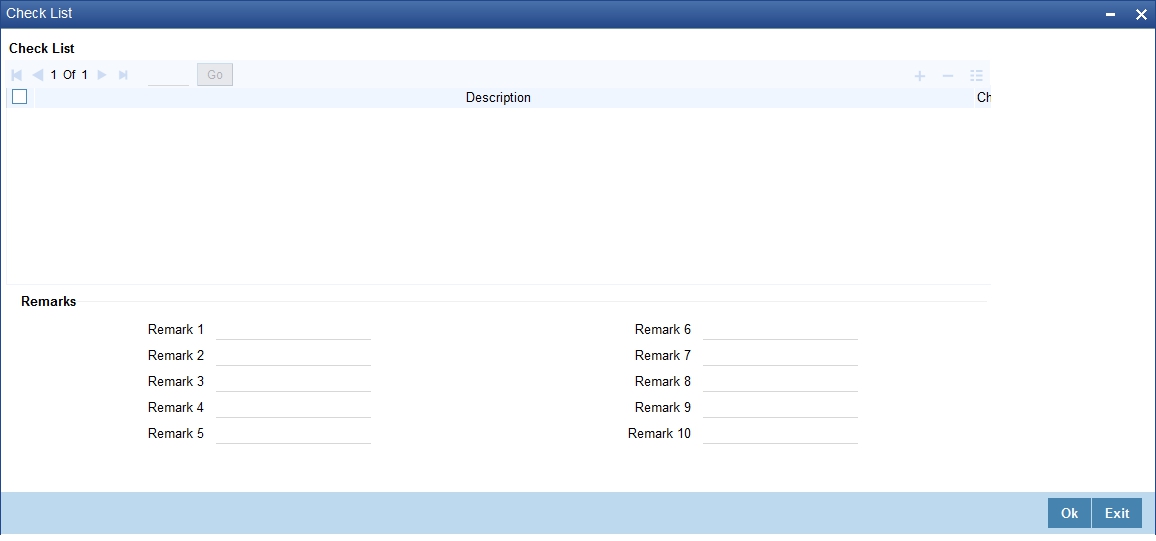Focus the Remark 4 field
This screenshot has height=541, width=1156.
point(293,407)
